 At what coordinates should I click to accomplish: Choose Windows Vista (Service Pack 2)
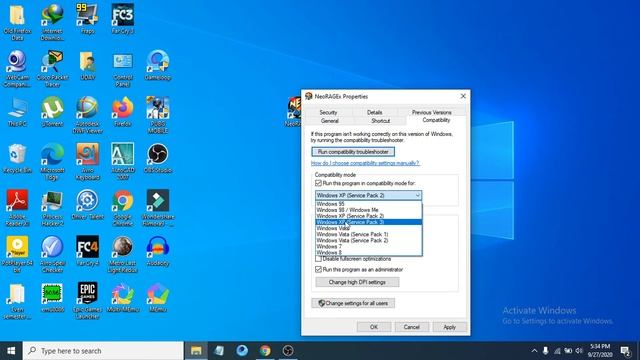[x=369, y=240]
